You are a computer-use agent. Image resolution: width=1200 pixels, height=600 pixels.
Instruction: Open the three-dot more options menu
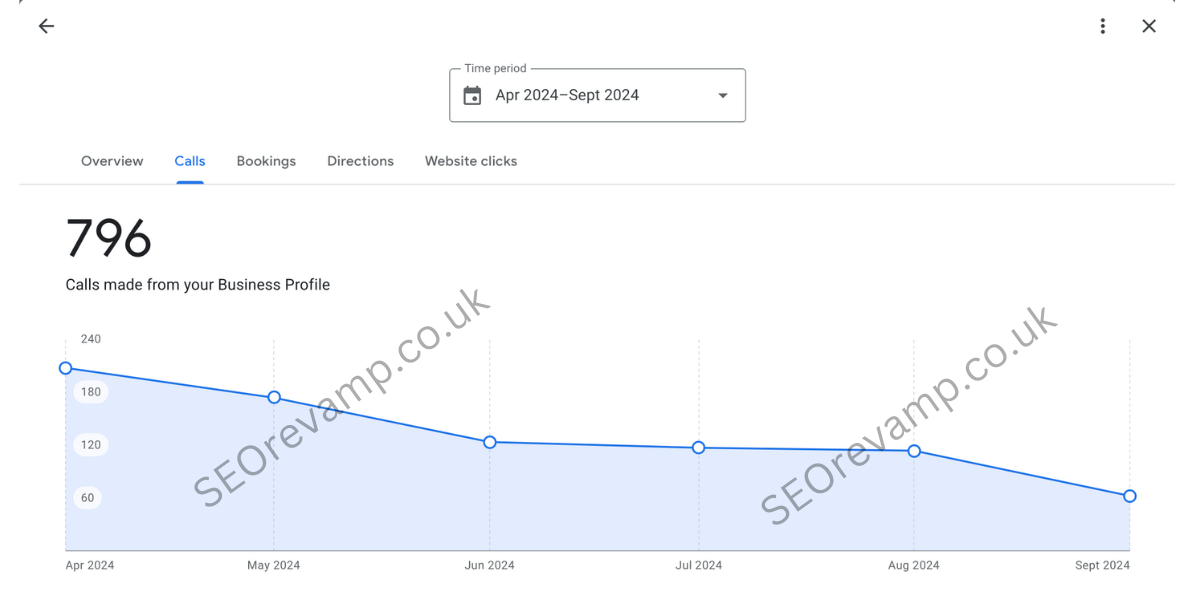pyautogui.click(x=1103, y=26)
